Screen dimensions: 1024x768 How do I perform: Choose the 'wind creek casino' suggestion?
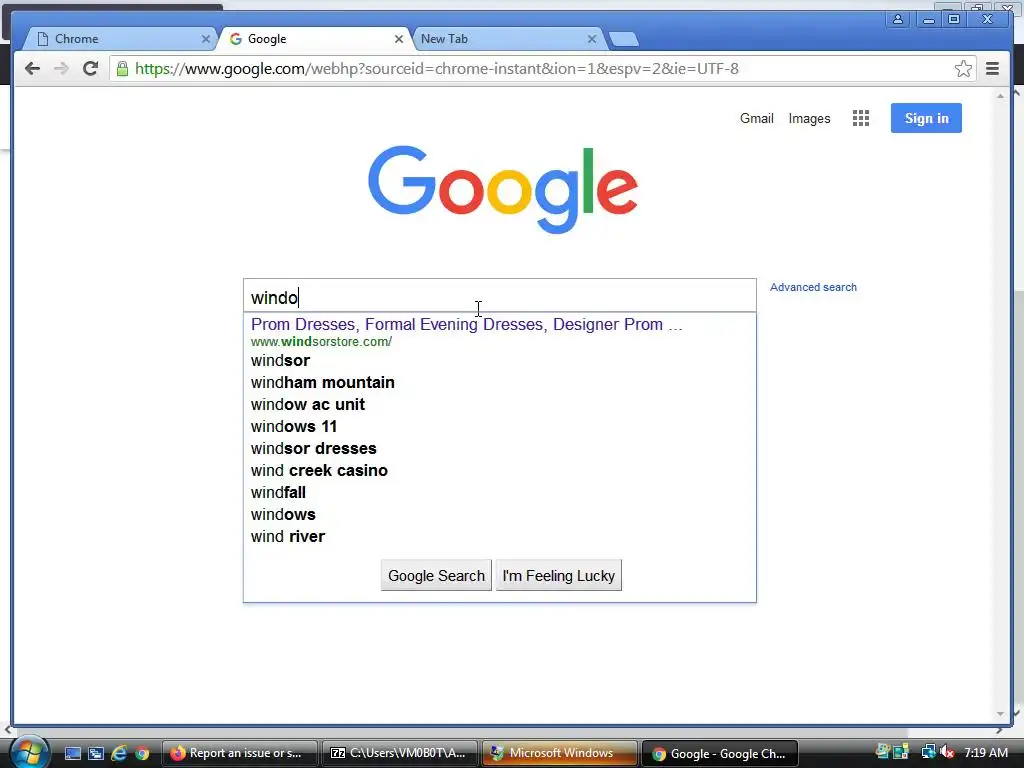[500, 471]
